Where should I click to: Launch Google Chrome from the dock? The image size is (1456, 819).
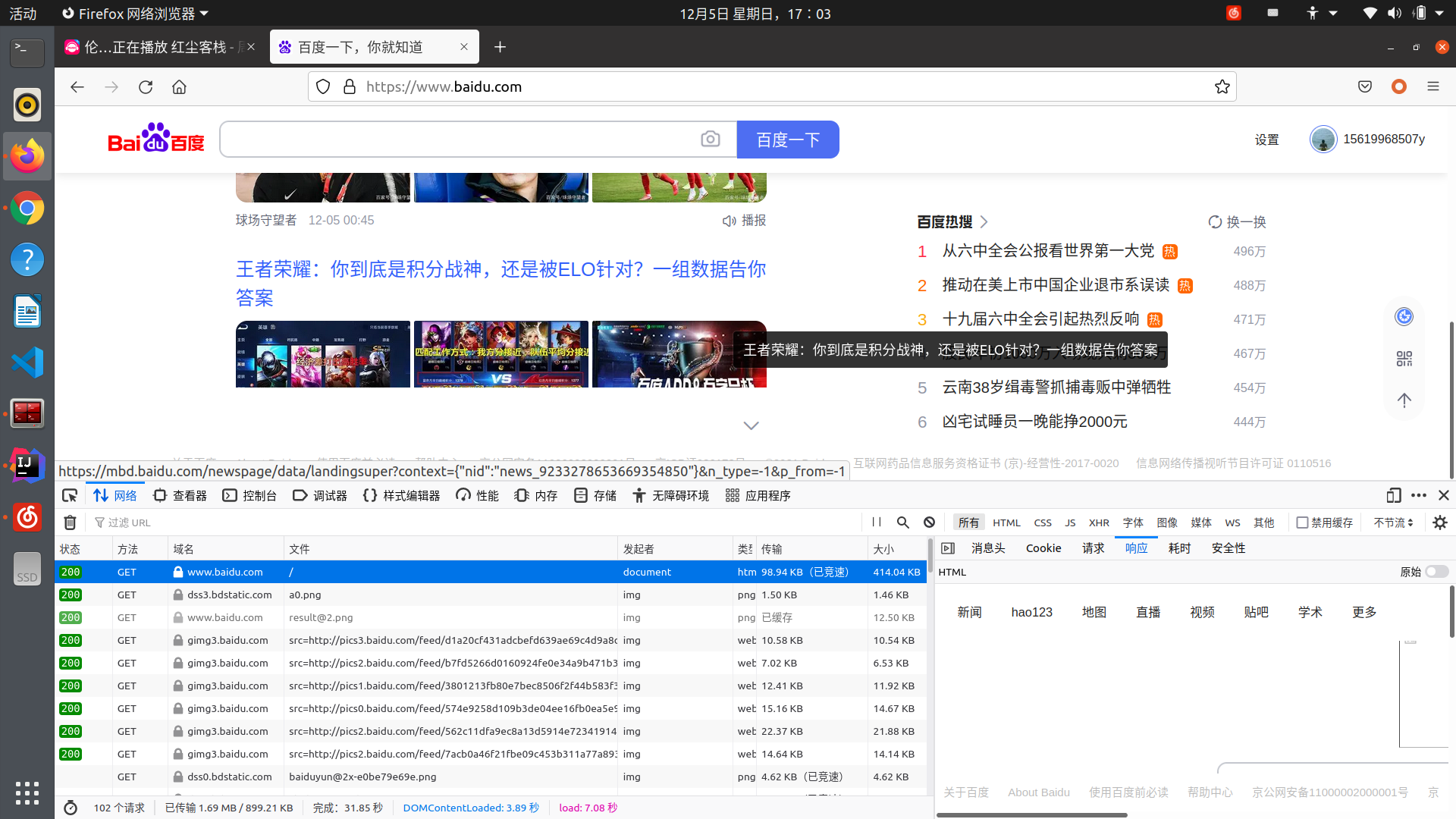(27, 208)
